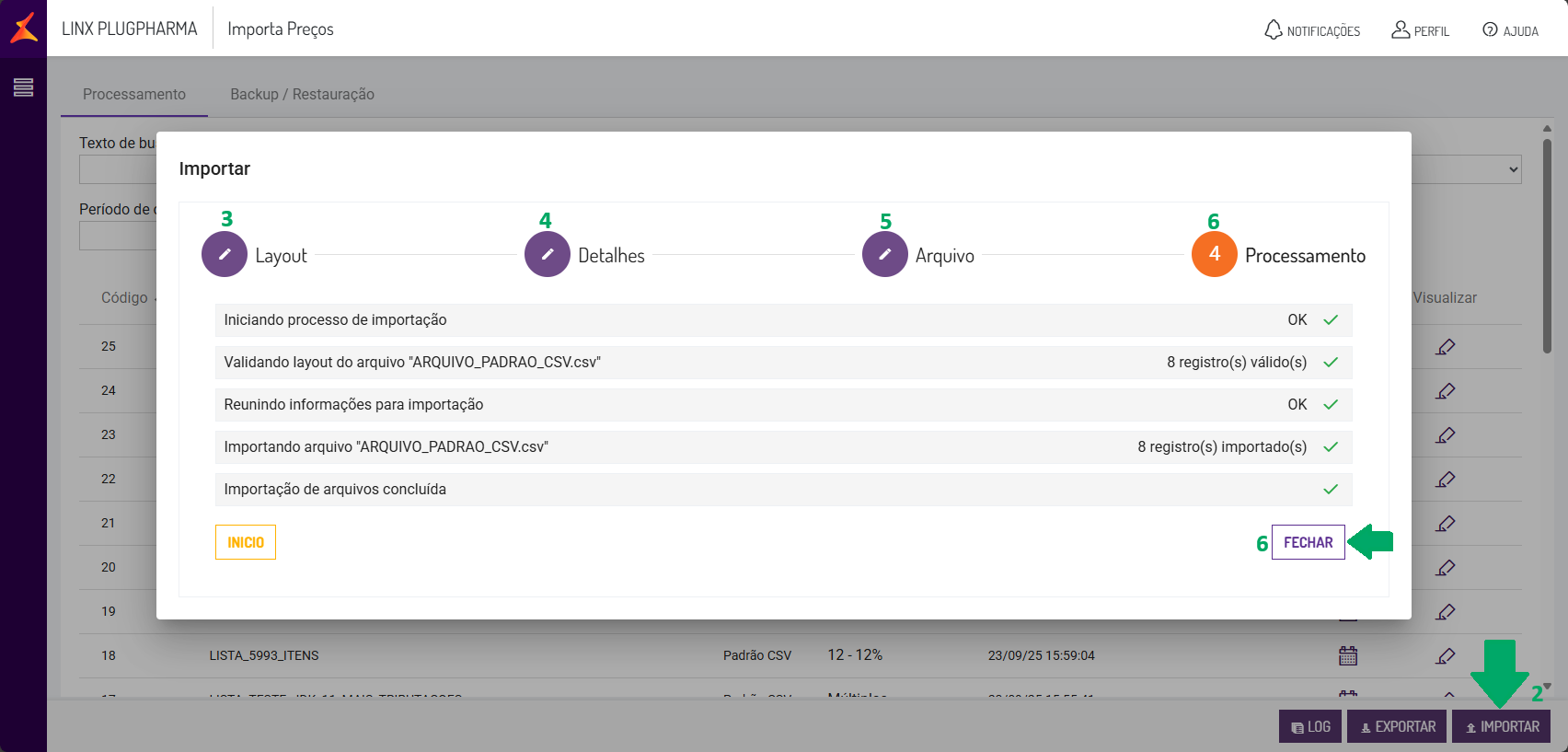Click '8 registro(s) válido(s)' status text

[x=1237, y=362]
